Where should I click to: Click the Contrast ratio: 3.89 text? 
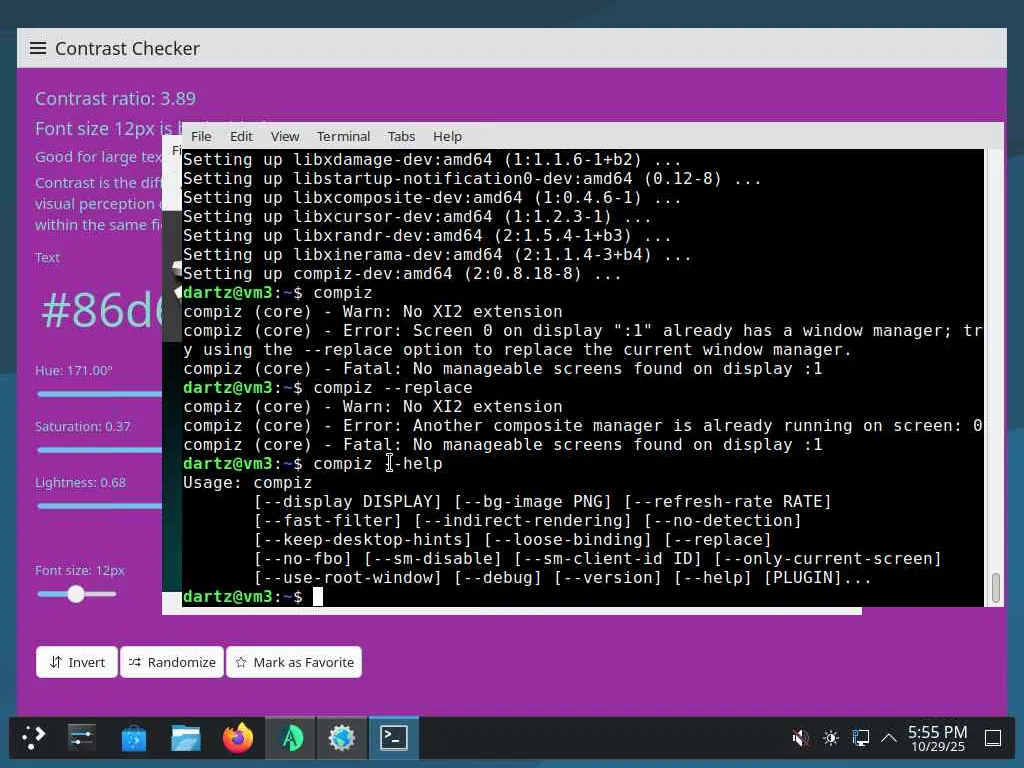(x=116, y=99)
